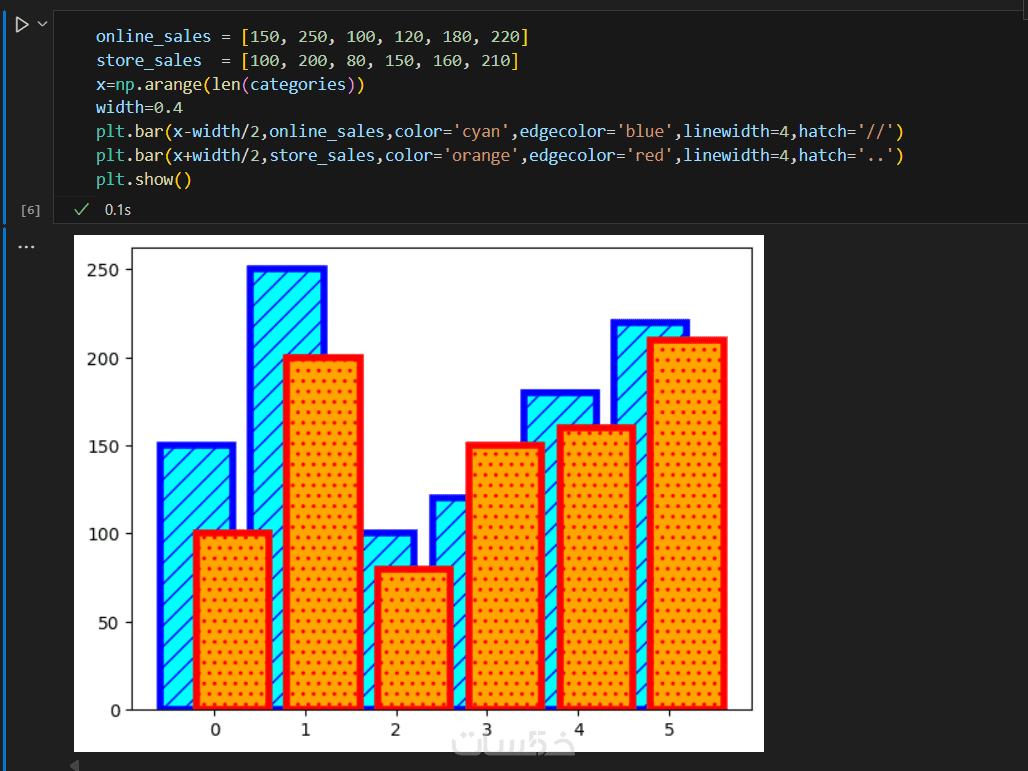1028x771 pixels.
Task: Click the scroll left arrow below output
Action: (x=75, y=765)
